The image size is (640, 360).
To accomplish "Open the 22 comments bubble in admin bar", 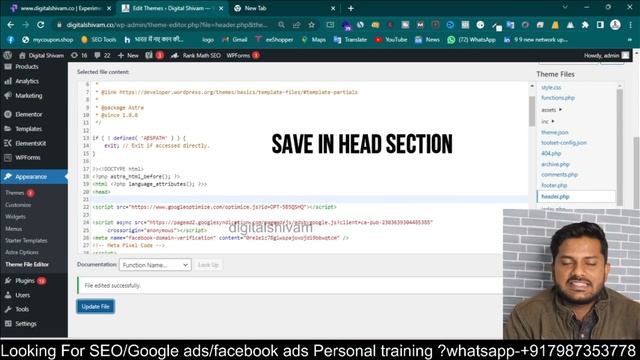I will (x=102, y=56).
